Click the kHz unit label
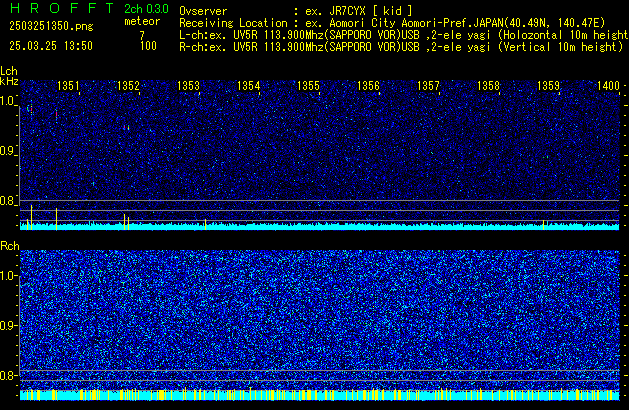 (x=9, y=81)
